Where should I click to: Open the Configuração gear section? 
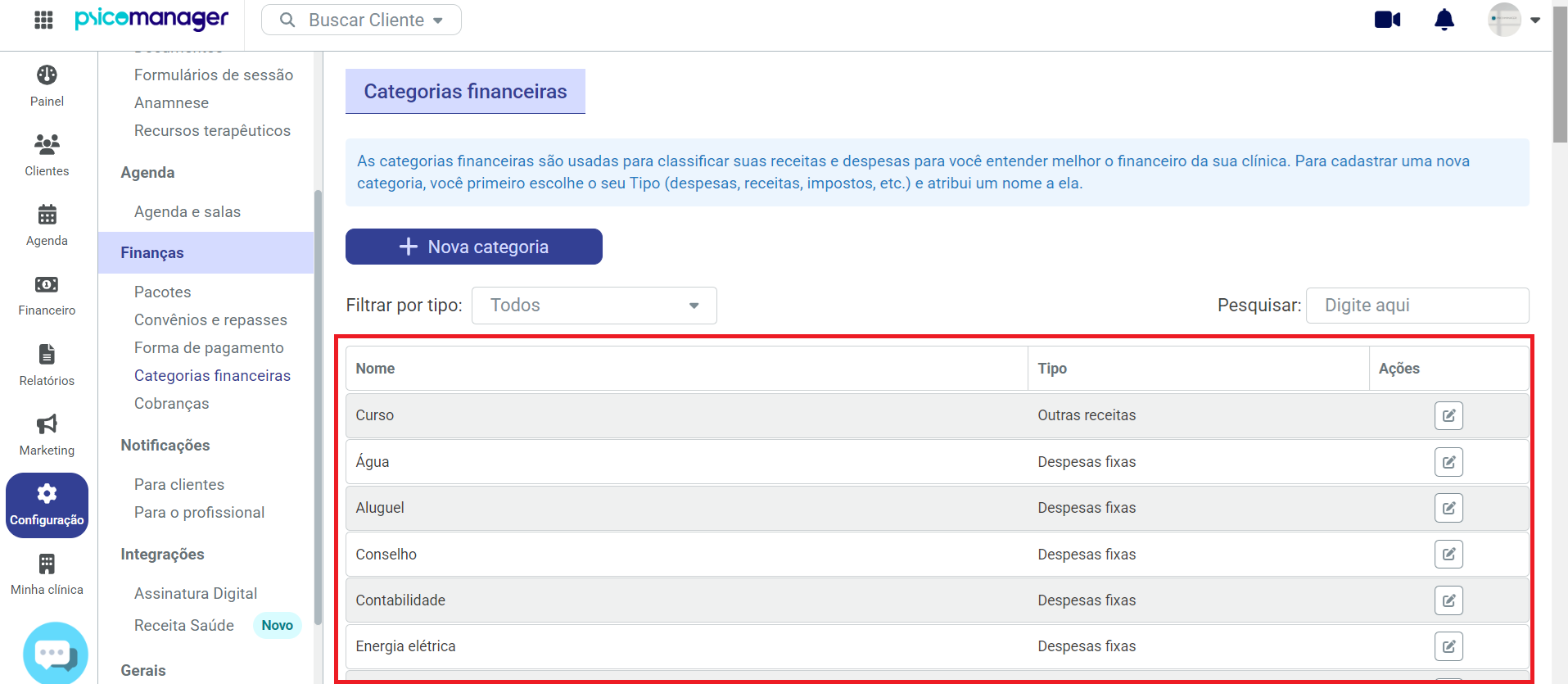[x=47, y=505]
